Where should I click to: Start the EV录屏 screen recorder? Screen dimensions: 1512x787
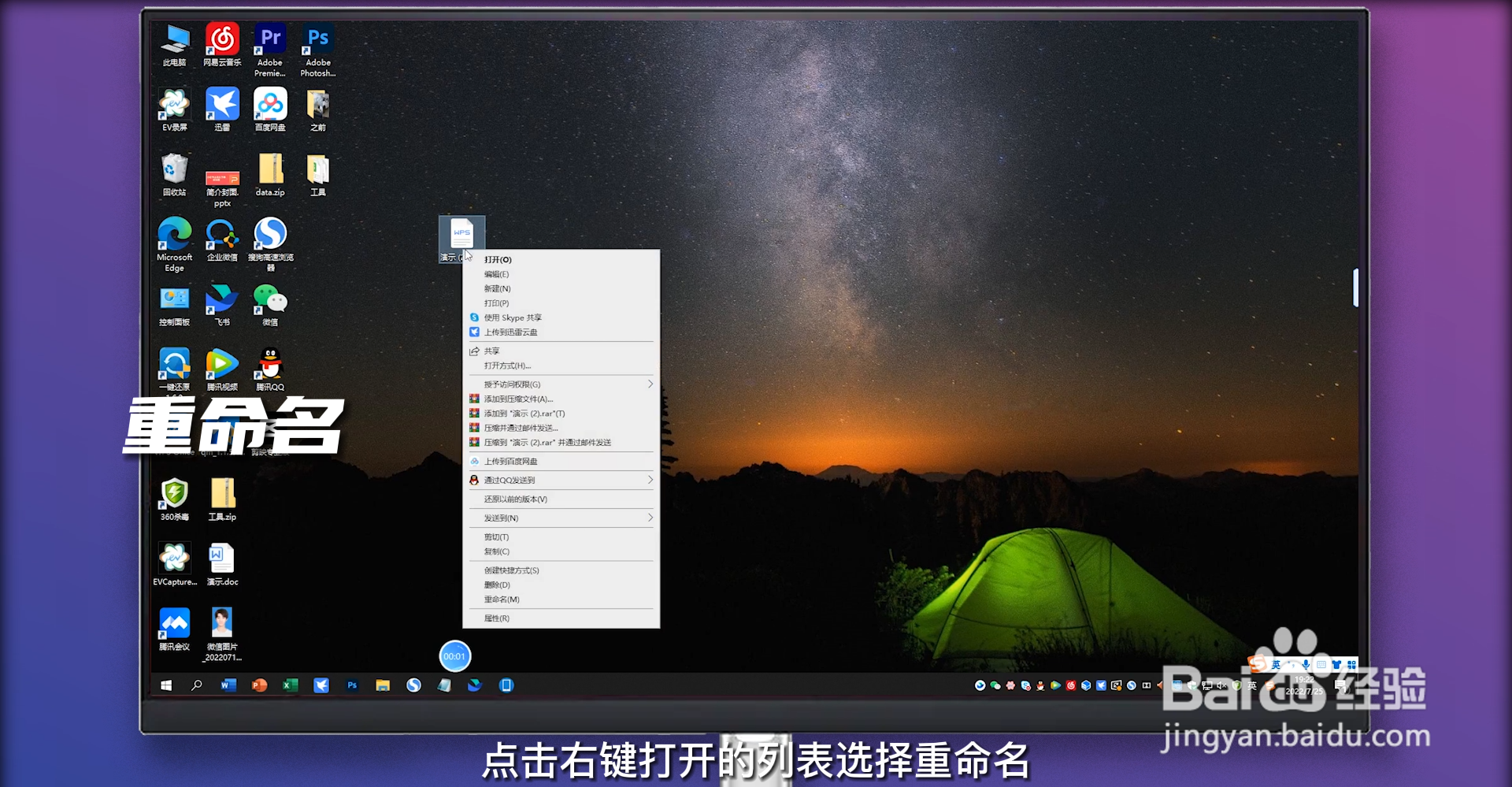click(174, 105)
